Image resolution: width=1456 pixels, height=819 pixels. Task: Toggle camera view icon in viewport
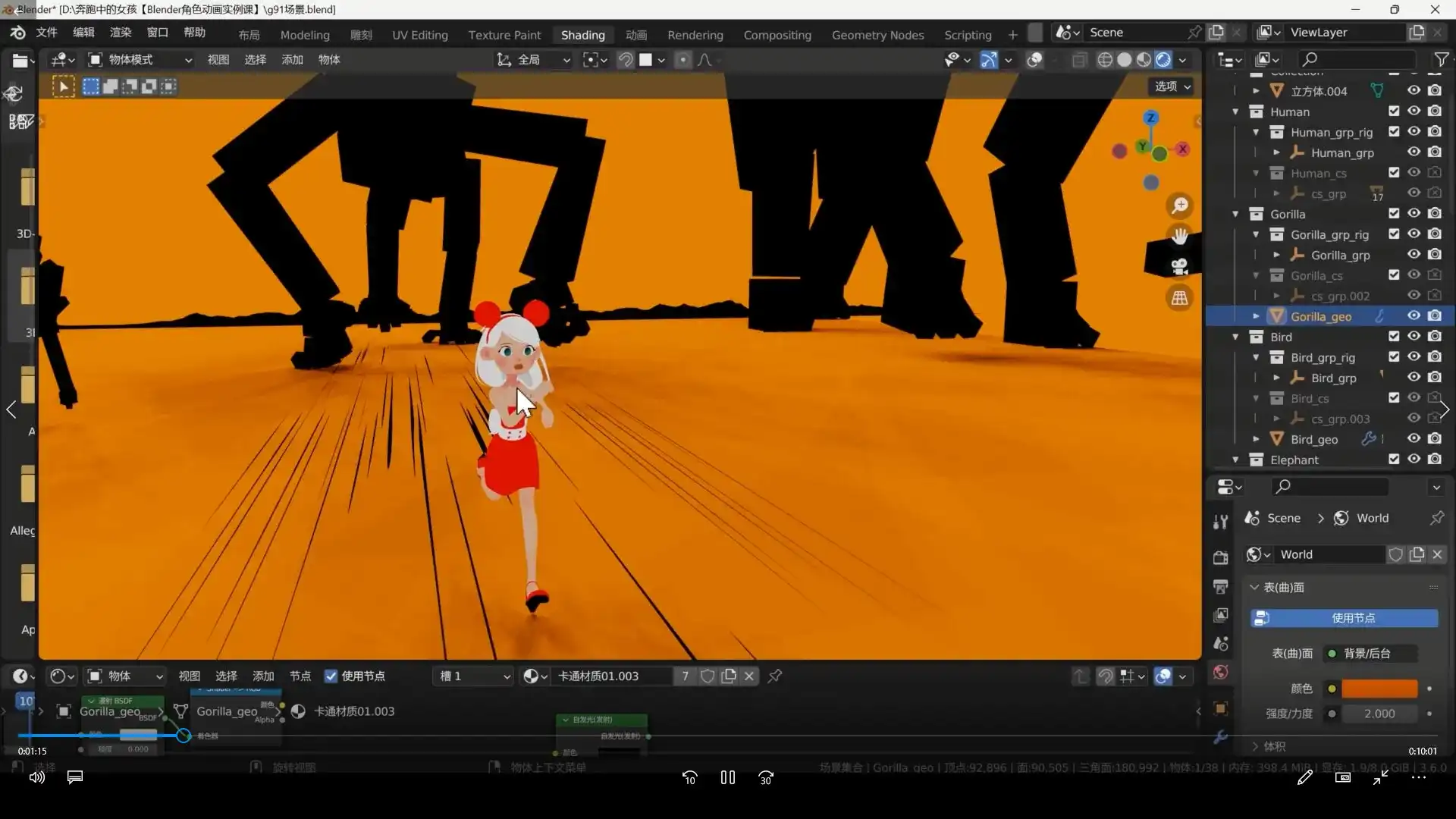point(1179,267)
